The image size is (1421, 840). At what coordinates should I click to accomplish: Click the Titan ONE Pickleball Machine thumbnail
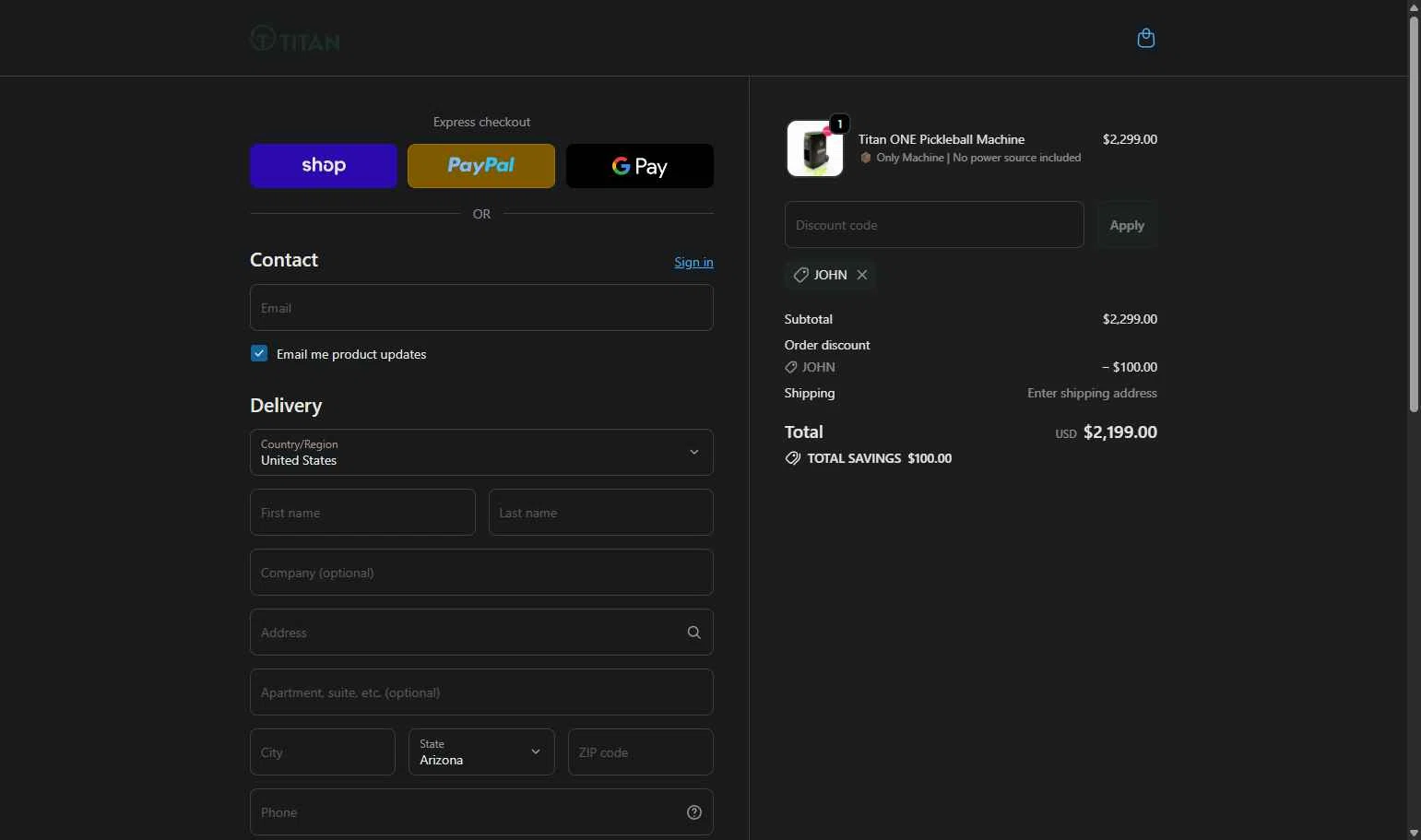815,148
